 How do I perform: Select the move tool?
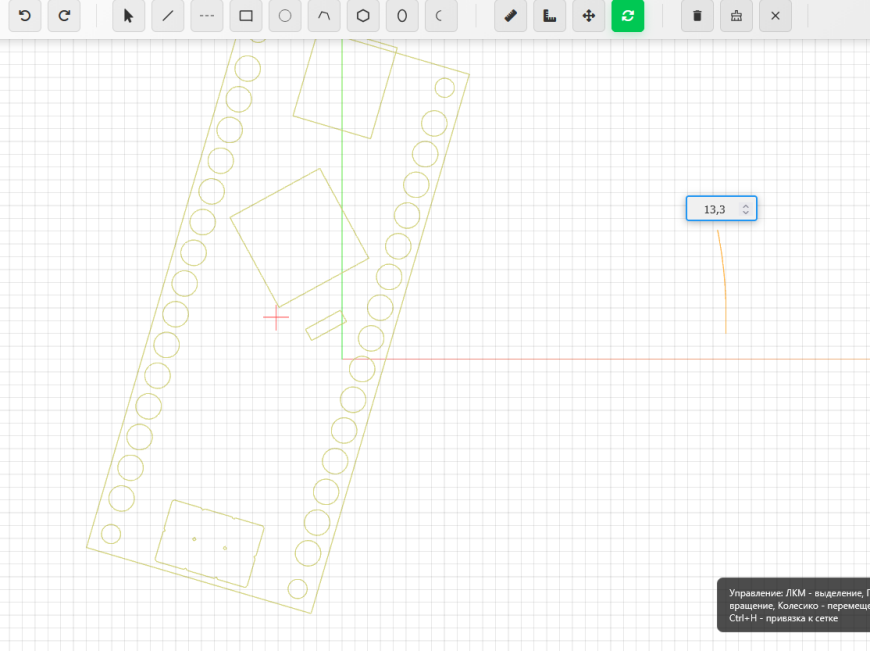pos(588,16)
